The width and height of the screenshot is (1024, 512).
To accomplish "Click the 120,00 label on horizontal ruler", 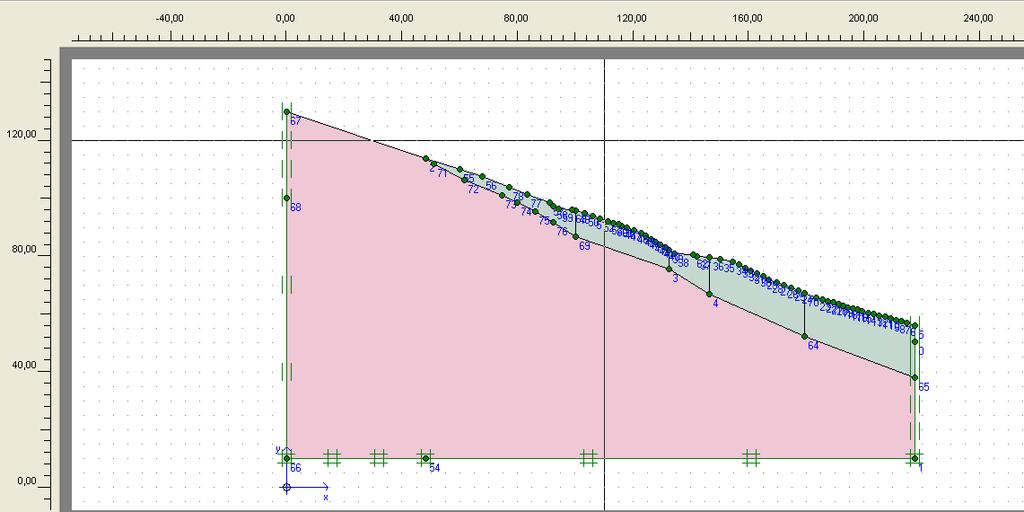I will click(632, 18).
